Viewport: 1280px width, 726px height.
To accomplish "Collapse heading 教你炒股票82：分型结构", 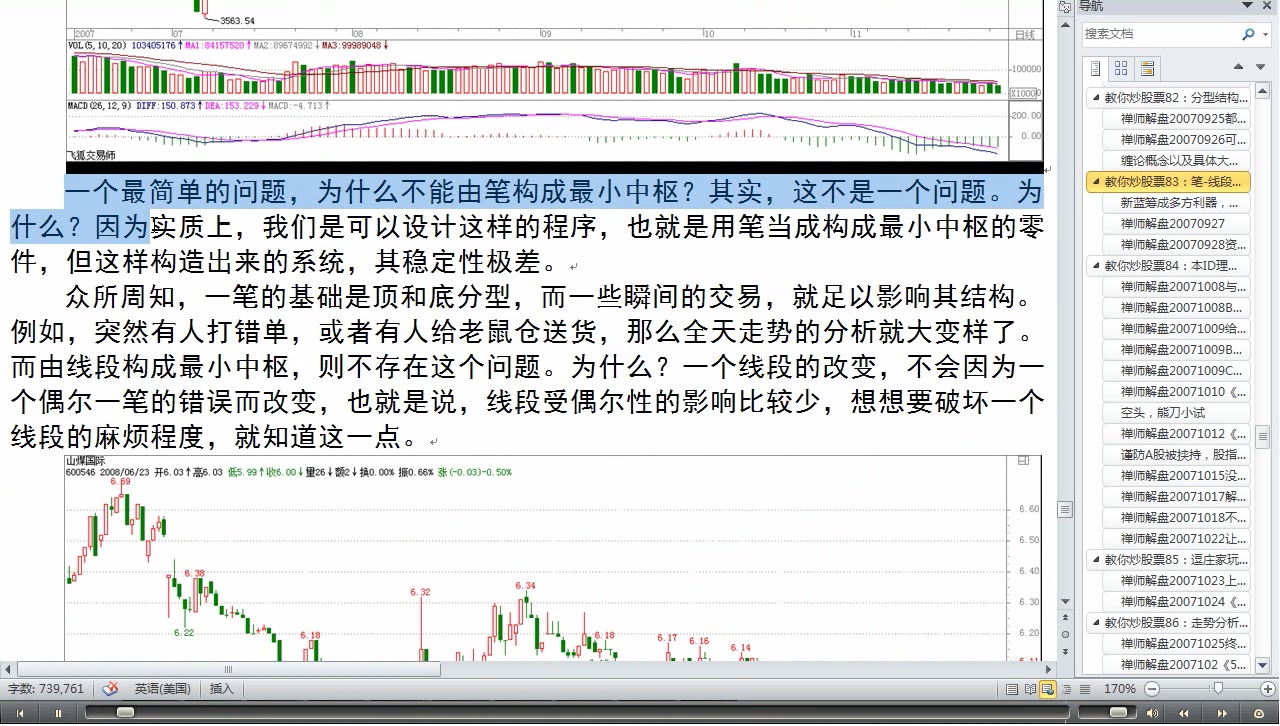I will (x=1095, y=98).
